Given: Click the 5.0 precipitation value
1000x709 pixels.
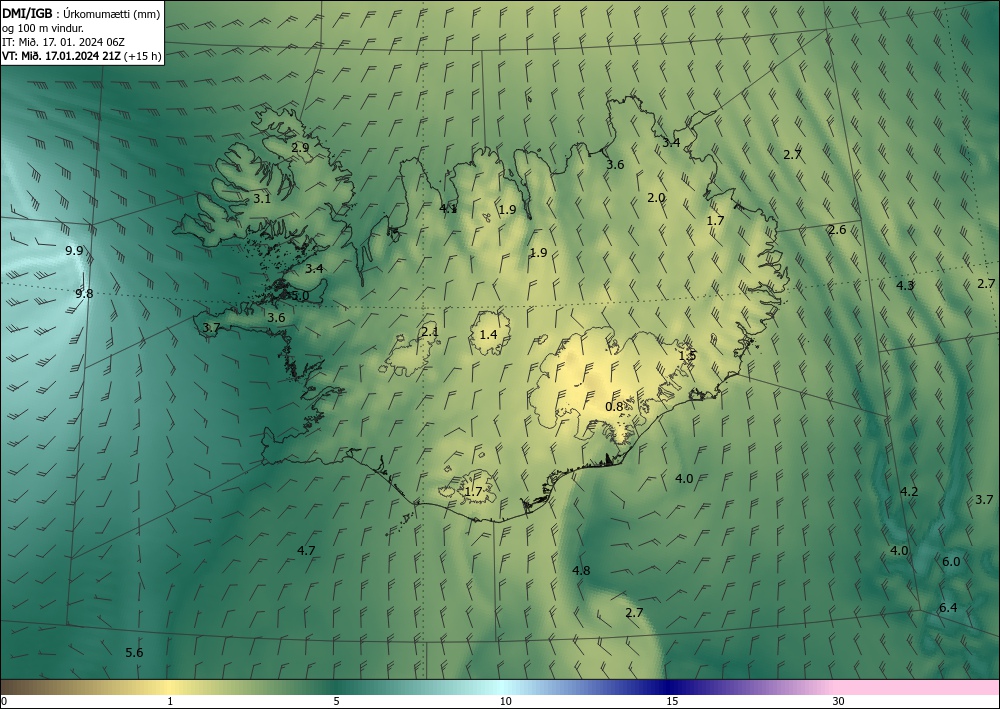Looking at the screenshot, I should (x=300, y=296).
